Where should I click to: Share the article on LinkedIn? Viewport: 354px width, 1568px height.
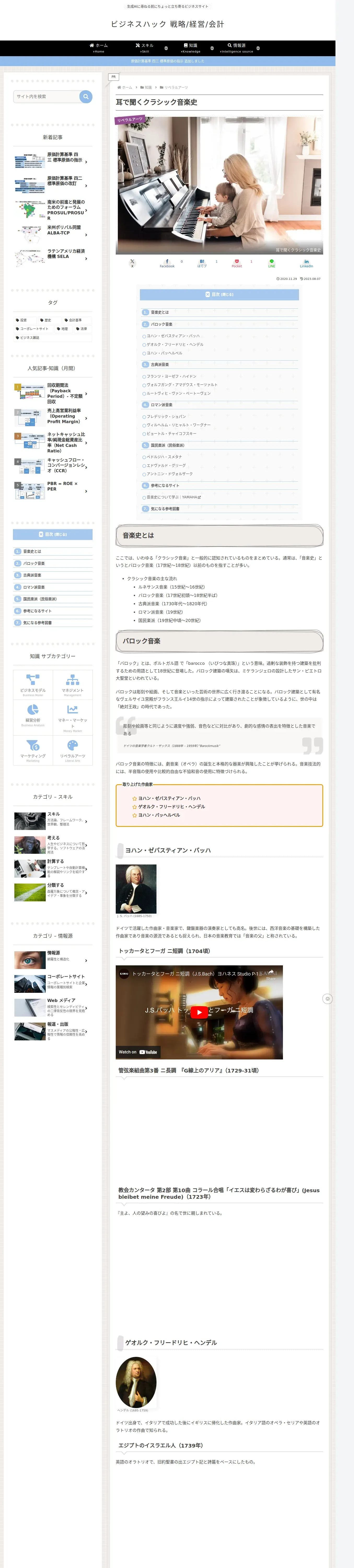tap(306, 263)
